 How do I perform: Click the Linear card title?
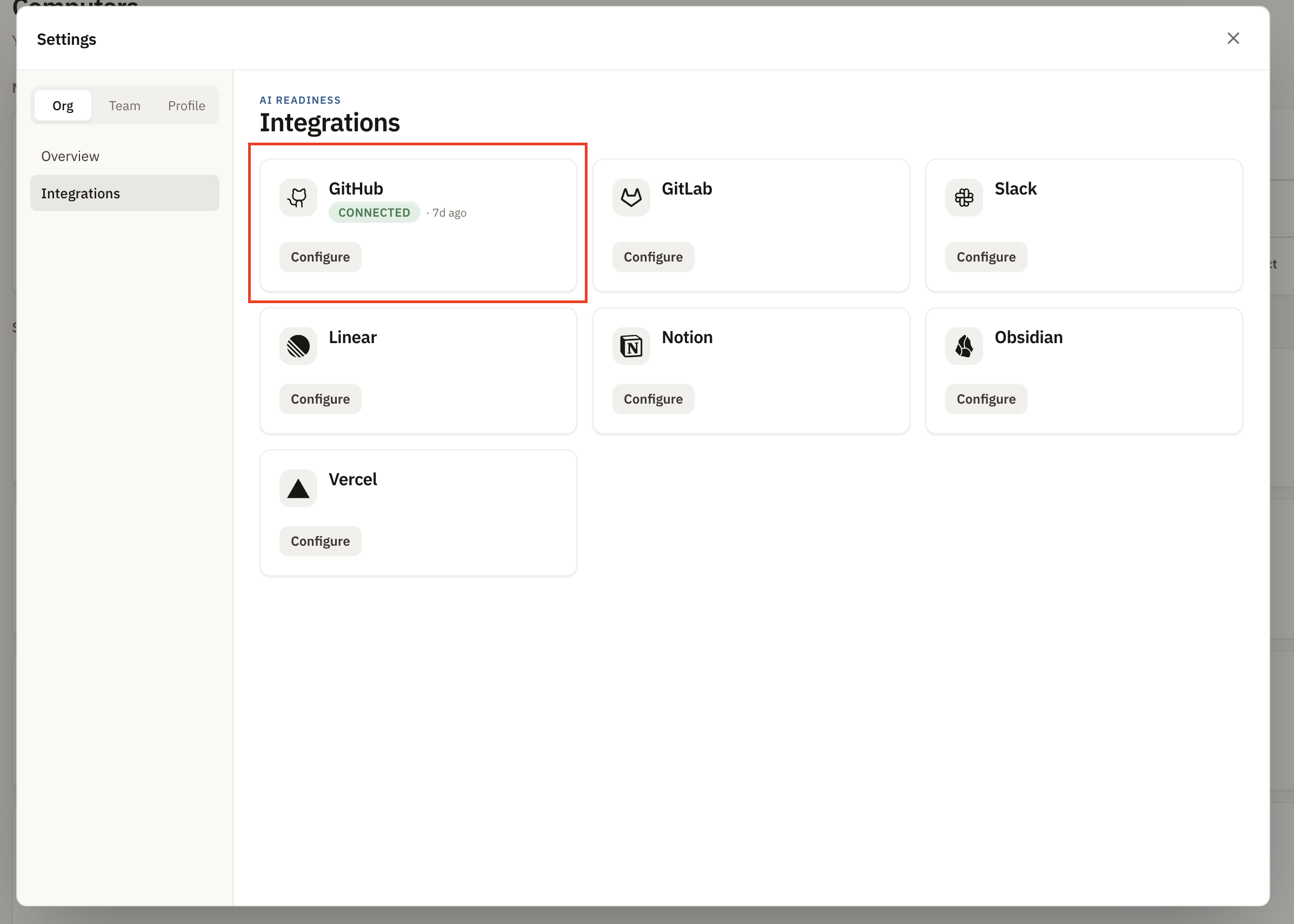point(353,337)
